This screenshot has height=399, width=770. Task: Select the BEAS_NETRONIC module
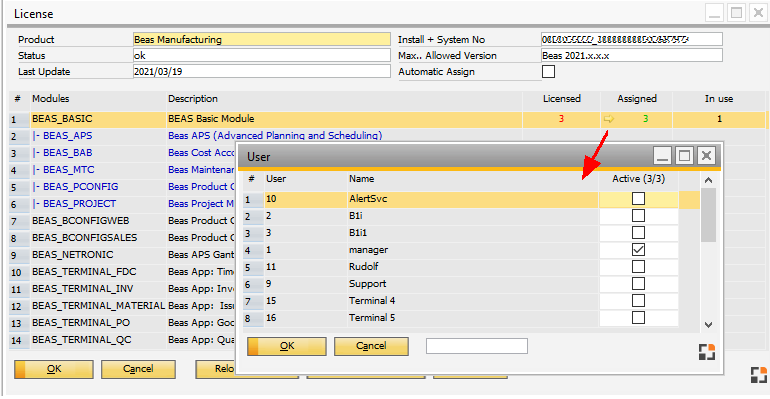click(x=73, y=255)
